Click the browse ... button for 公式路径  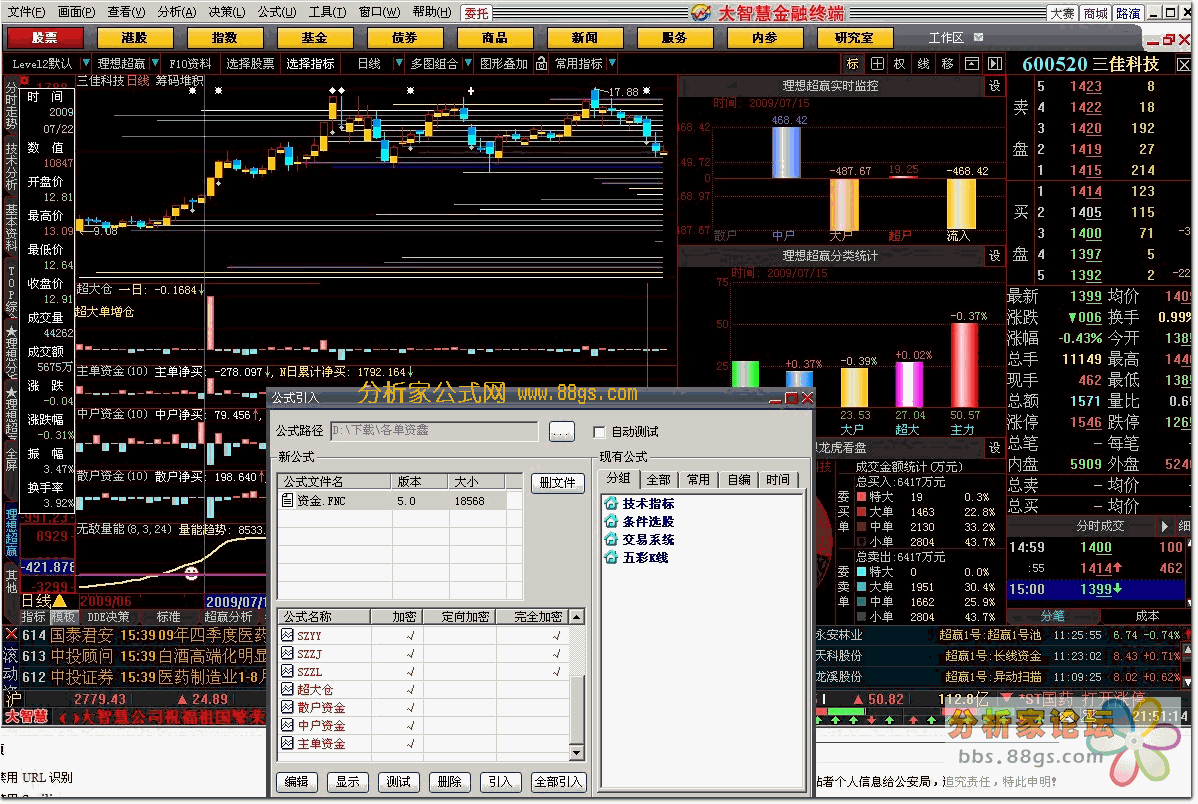click(562, 432)
